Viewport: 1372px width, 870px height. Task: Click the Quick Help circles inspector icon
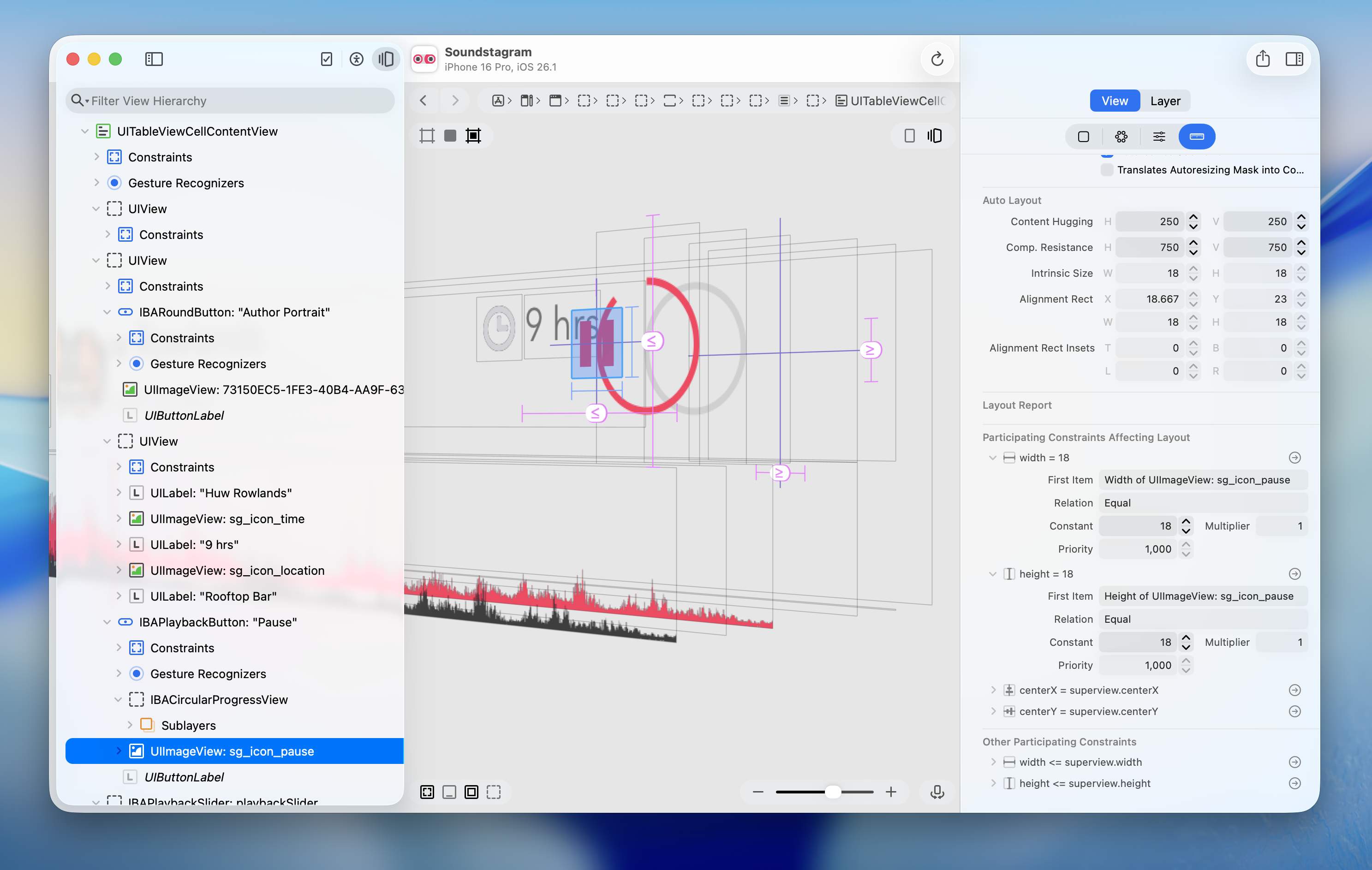[x=1121, y=136]
